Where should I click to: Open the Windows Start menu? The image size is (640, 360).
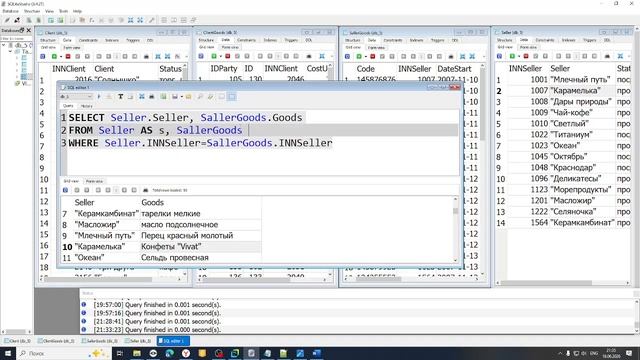pyautogui.click(x=8, y=353)
